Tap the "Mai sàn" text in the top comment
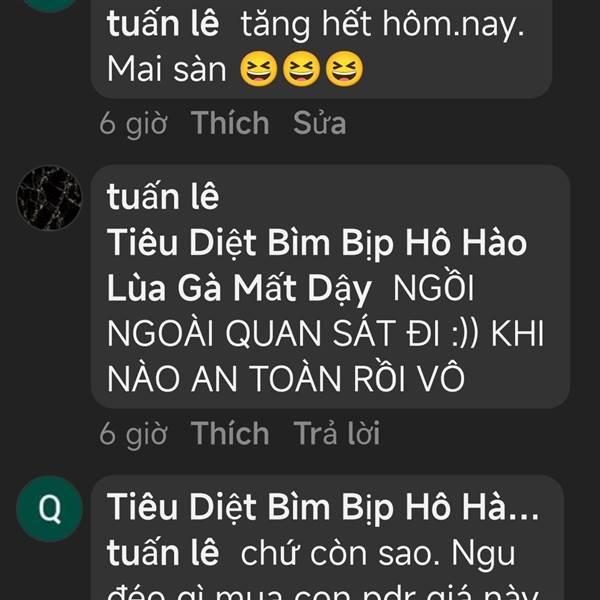The height and width of the screenshot is (600, 600). [167, 69]
